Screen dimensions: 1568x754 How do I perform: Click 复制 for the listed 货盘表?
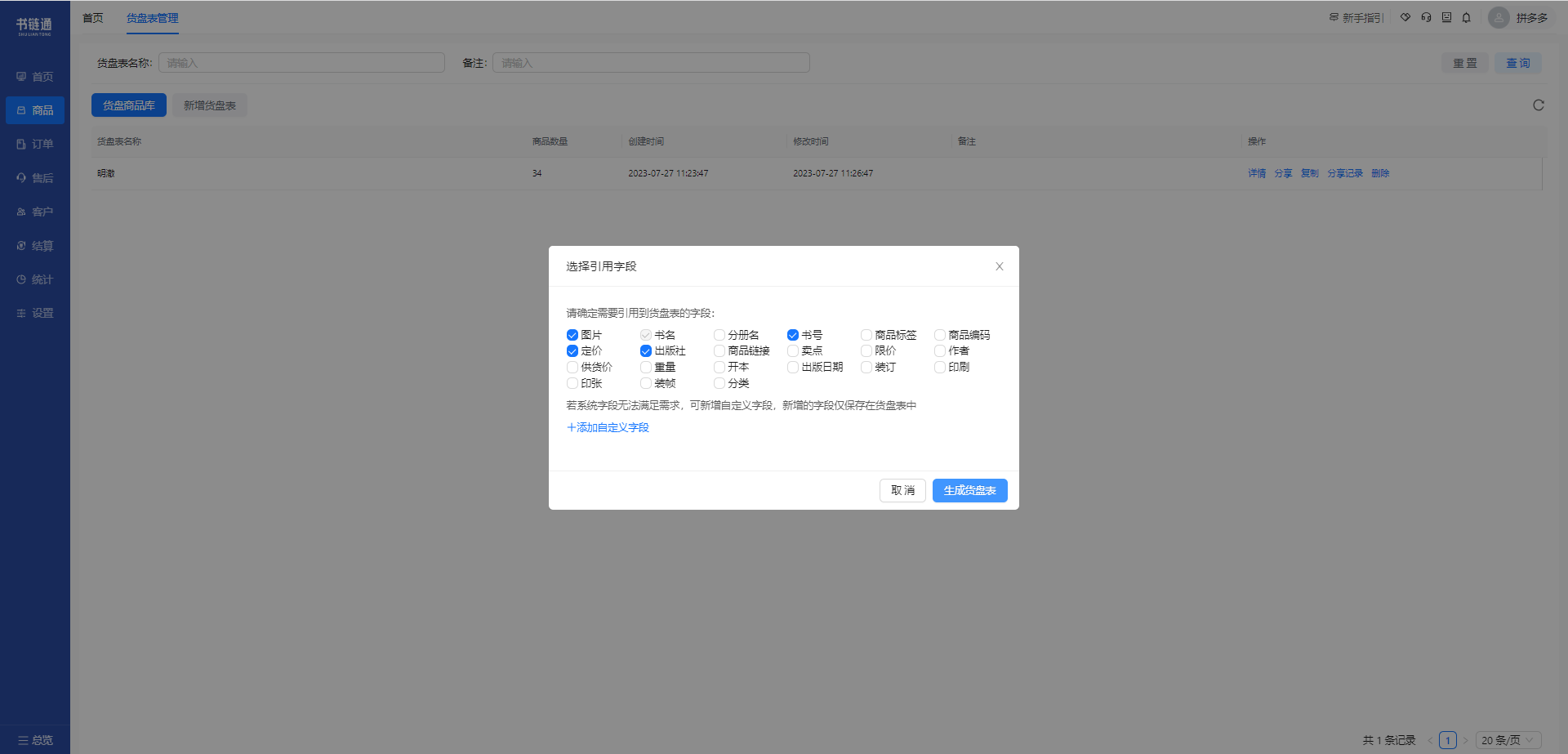(x=1310, y=173)
